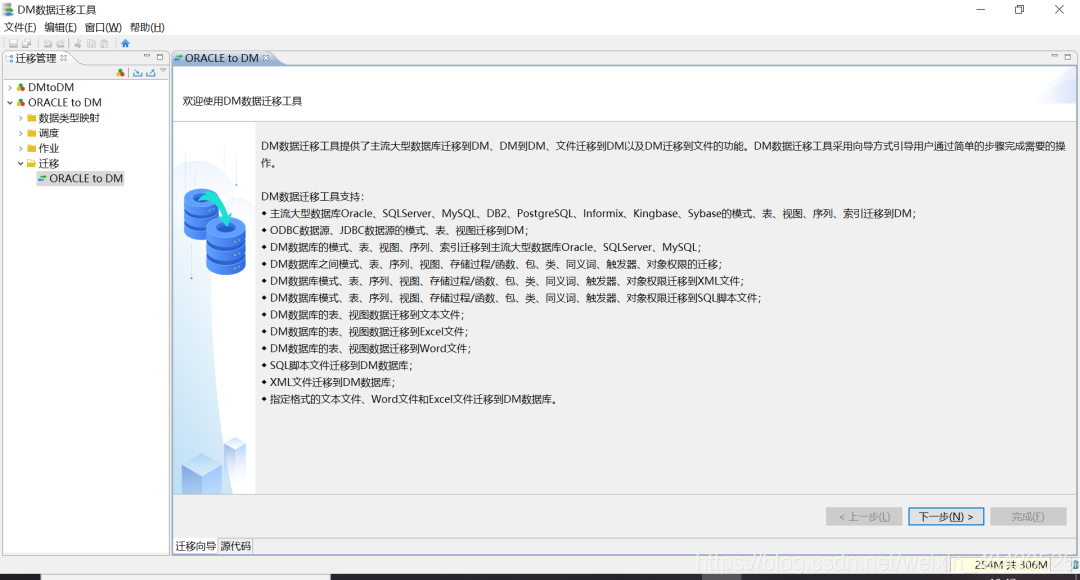Select the ORACLE to DM project root
This screenshot has height=580, width=1080.
click(x=65, y=103)
